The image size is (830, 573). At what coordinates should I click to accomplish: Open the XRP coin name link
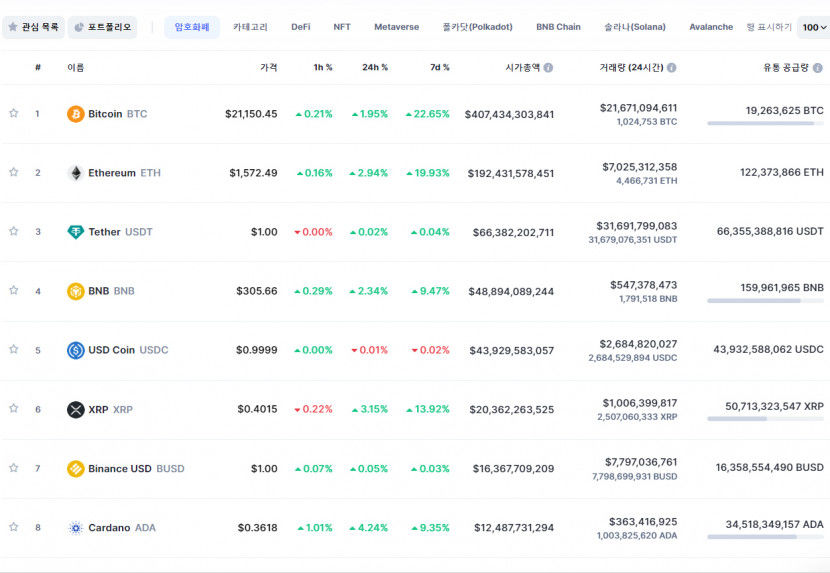click(110, 409)
